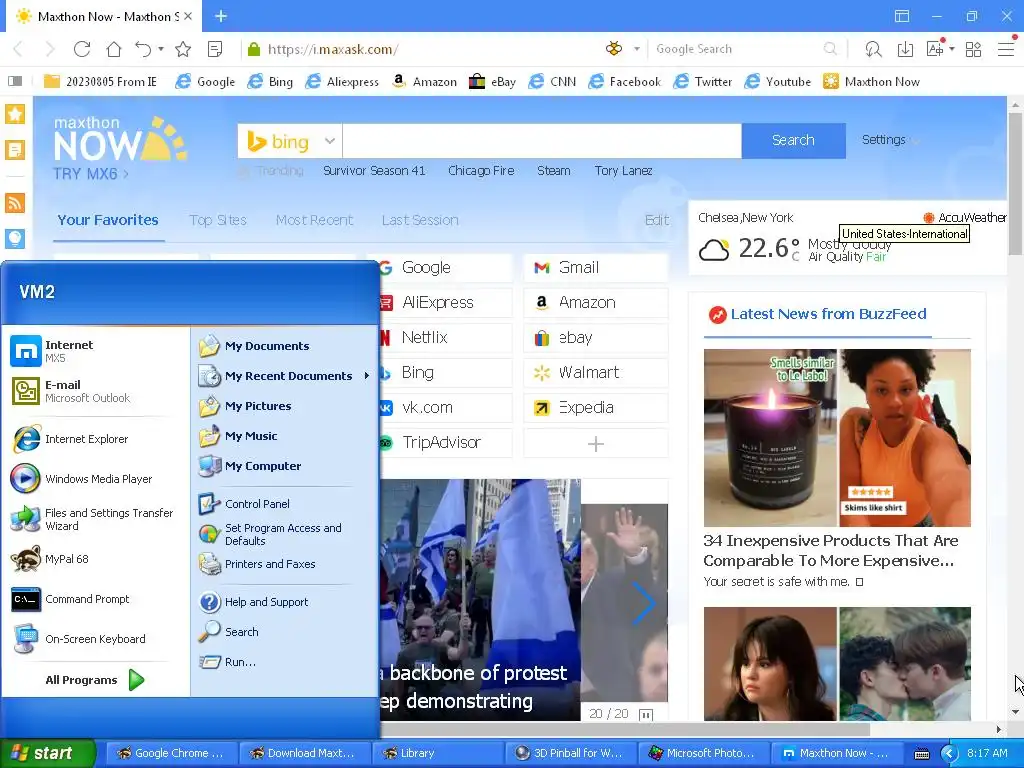Click the undo closed tab arrow icon
1024x768 pixels.
click(142, 49)
